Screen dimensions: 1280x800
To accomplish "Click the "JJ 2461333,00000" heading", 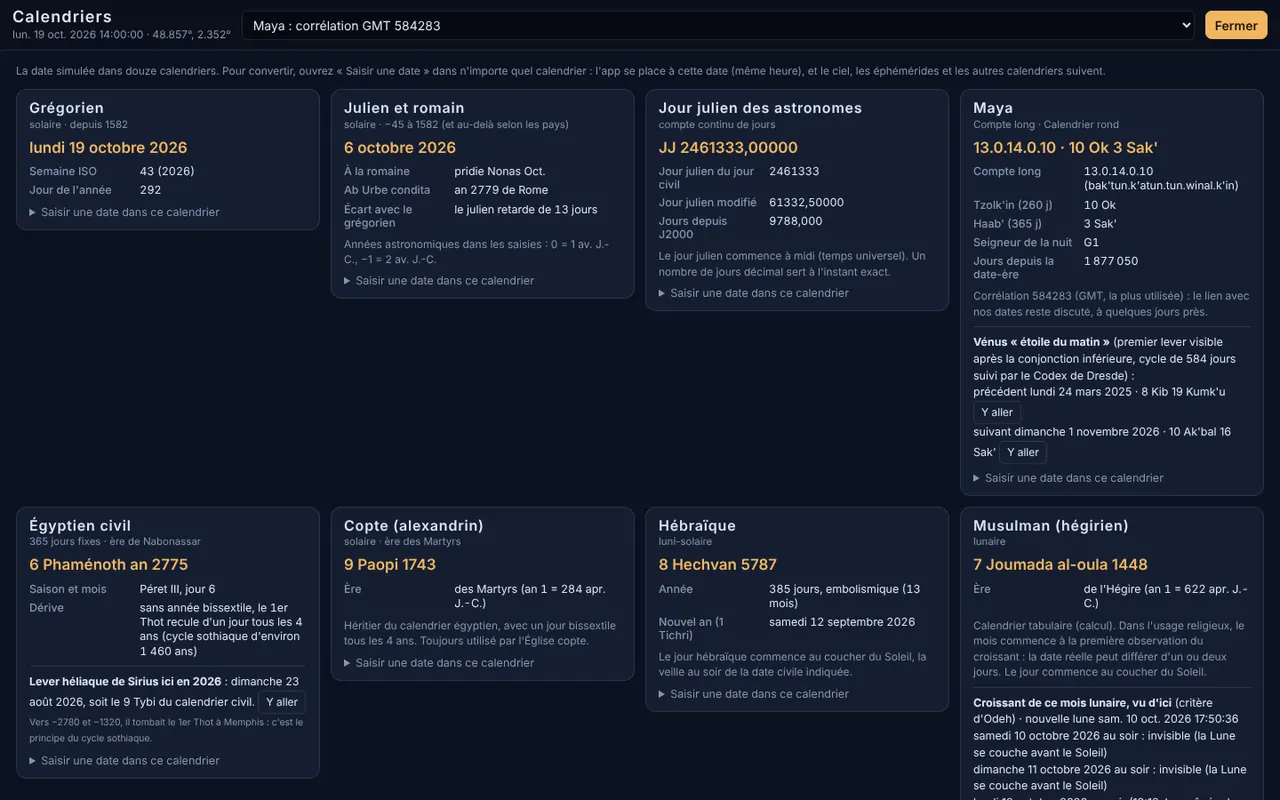I will click(x=728, y=148).
